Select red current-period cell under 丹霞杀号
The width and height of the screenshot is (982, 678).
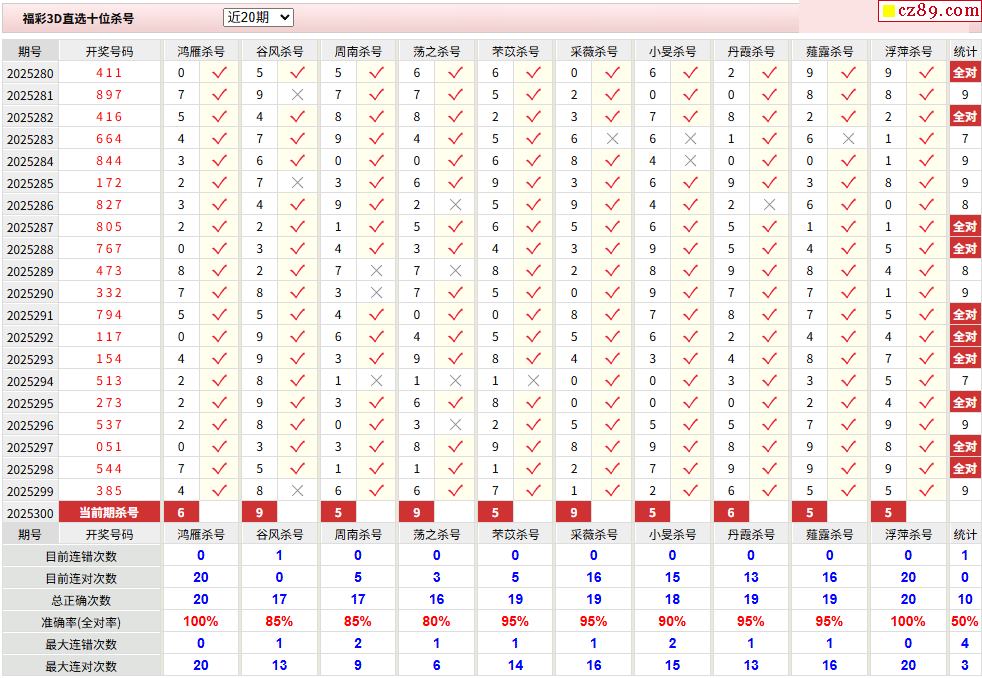[731, 512]
